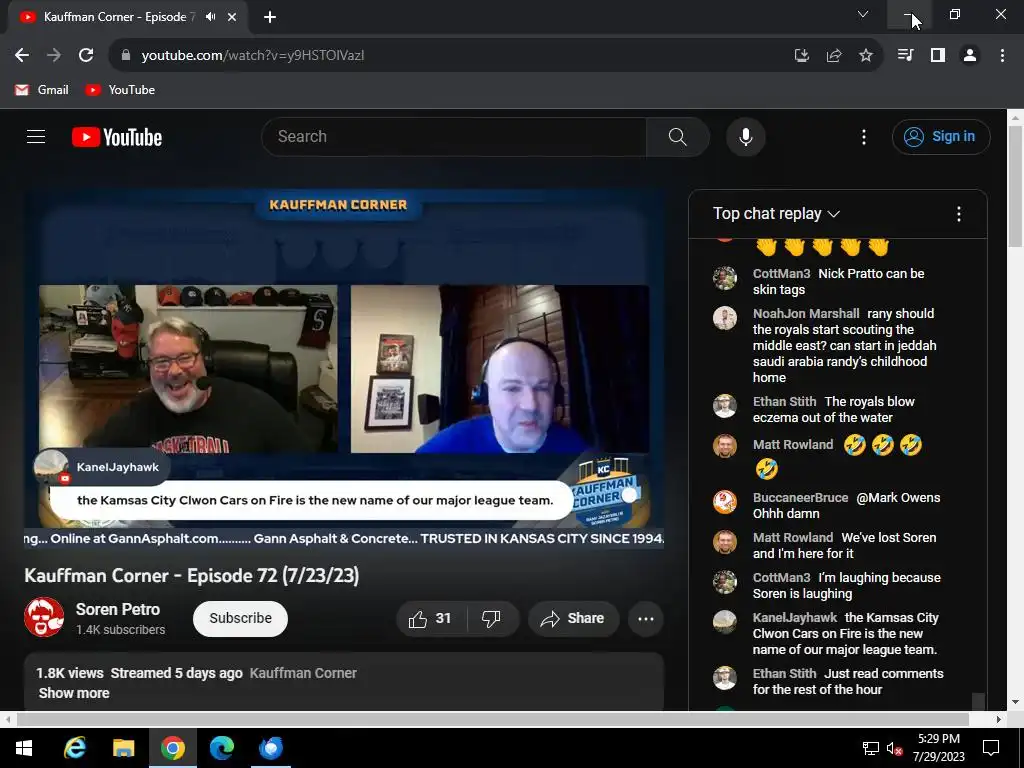Viewport: 1024px width, 768px height.
Task: Click NoahJon Marshall's chat username
Action: [806, 313]
